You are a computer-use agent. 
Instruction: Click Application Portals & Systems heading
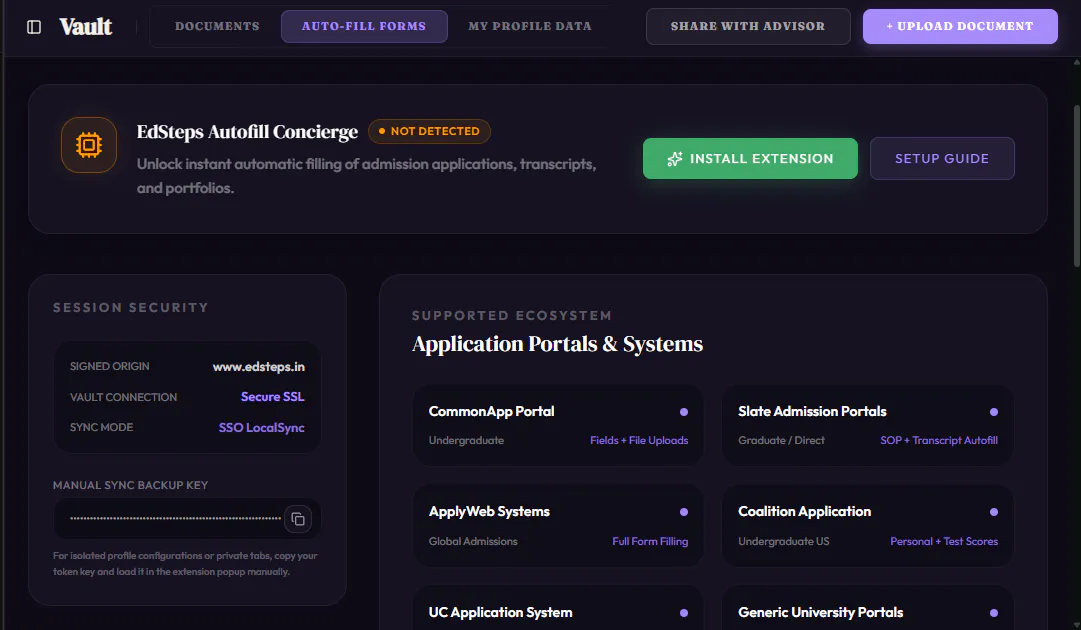pyautogui.click(x=557, y=344)
